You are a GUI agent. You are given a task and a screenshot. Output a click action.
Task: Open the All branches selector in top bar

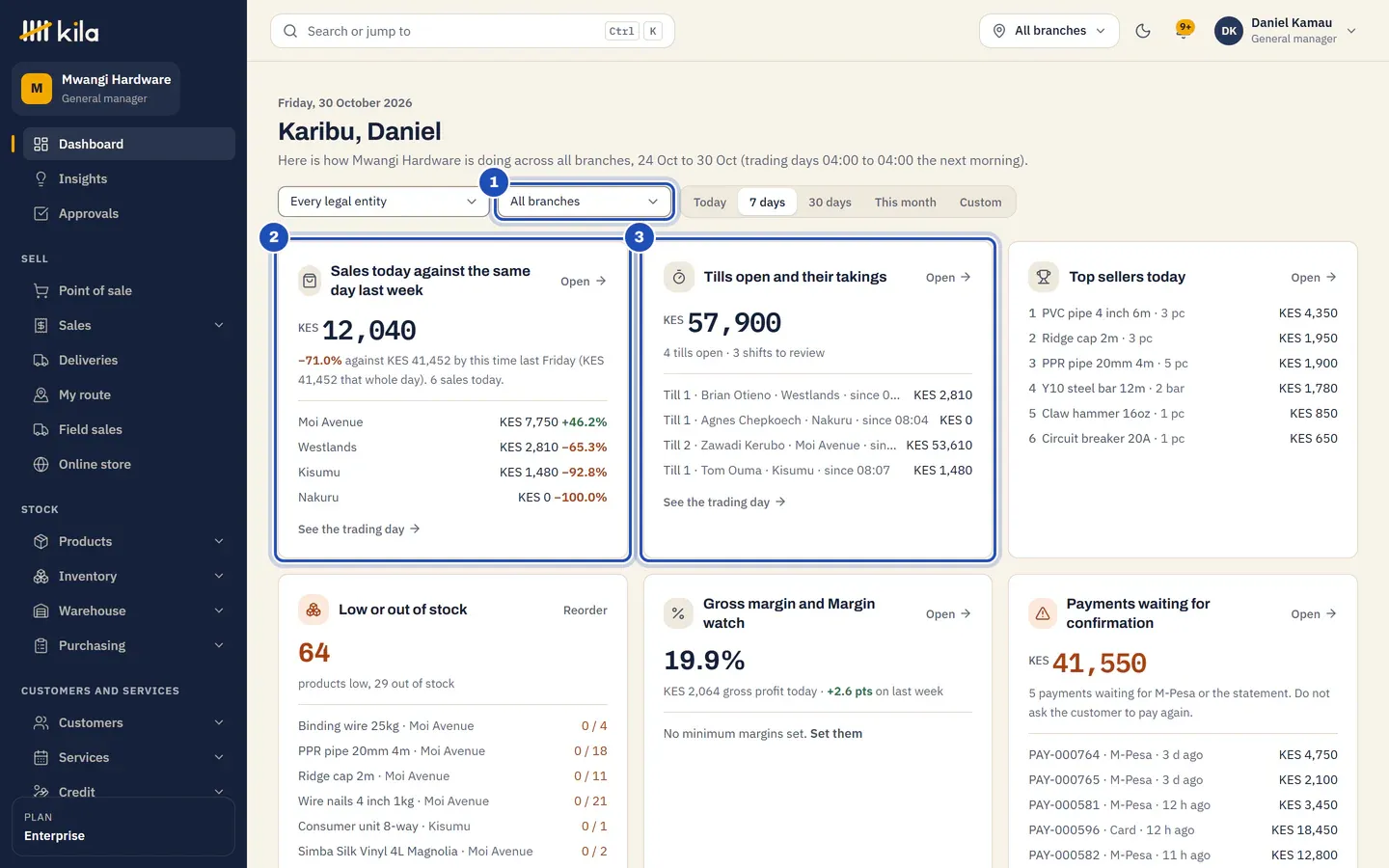pos(1049,31)
